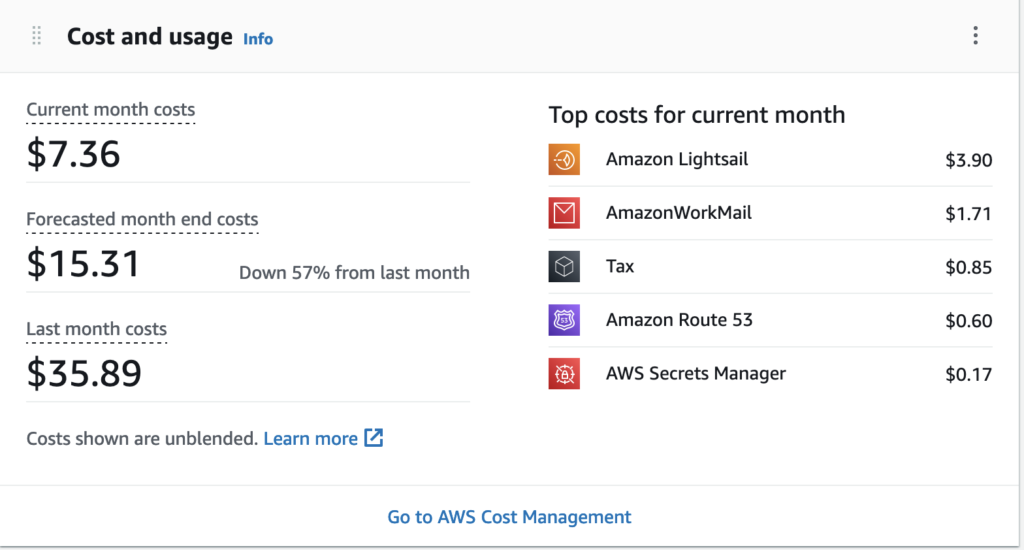Select the AmazonWorkMail service name
The width and height of the screenshot is (1024, 550).
(678, 212)
